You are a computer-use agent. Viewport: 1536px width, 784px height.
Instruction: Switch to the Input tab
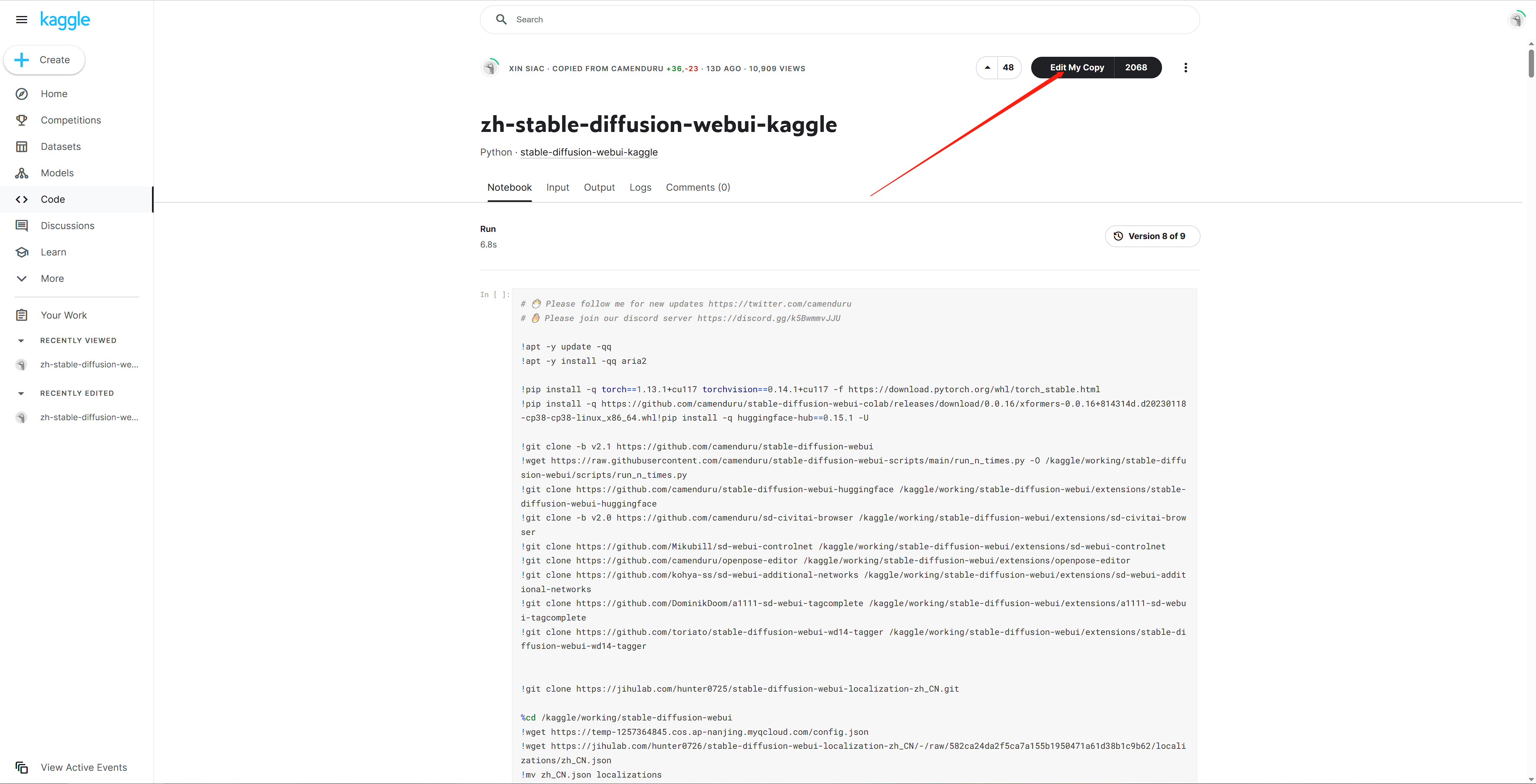[x=558, y=188]
